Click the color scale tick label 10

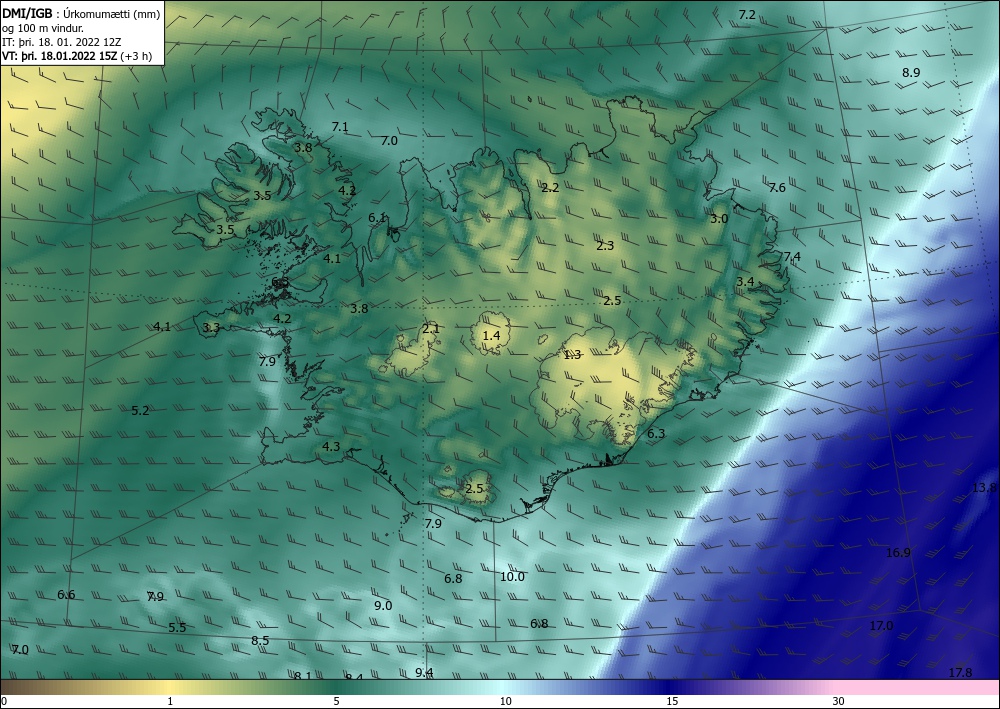pos(505,702)
